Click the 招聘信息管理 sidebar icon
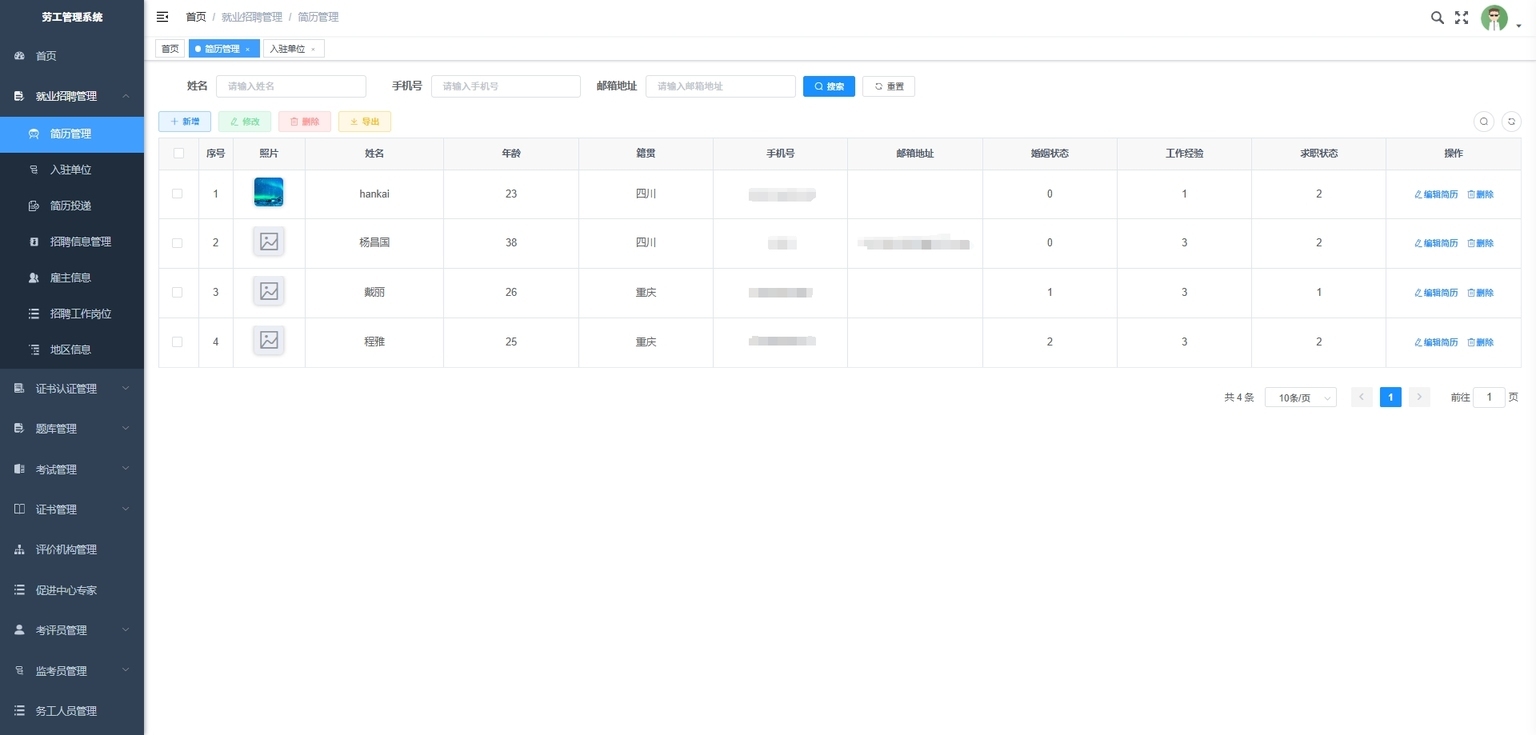The height and width of the screenshot is (735, 1536). pyautogui.click(x=33, y=242)
